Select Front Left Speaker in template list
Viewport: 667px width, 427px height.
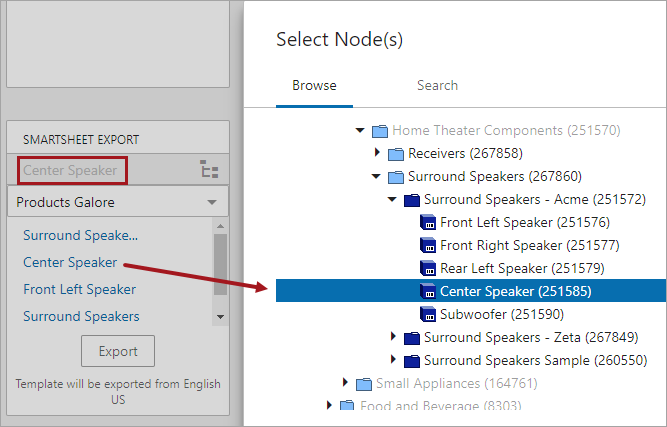(80, 290)
